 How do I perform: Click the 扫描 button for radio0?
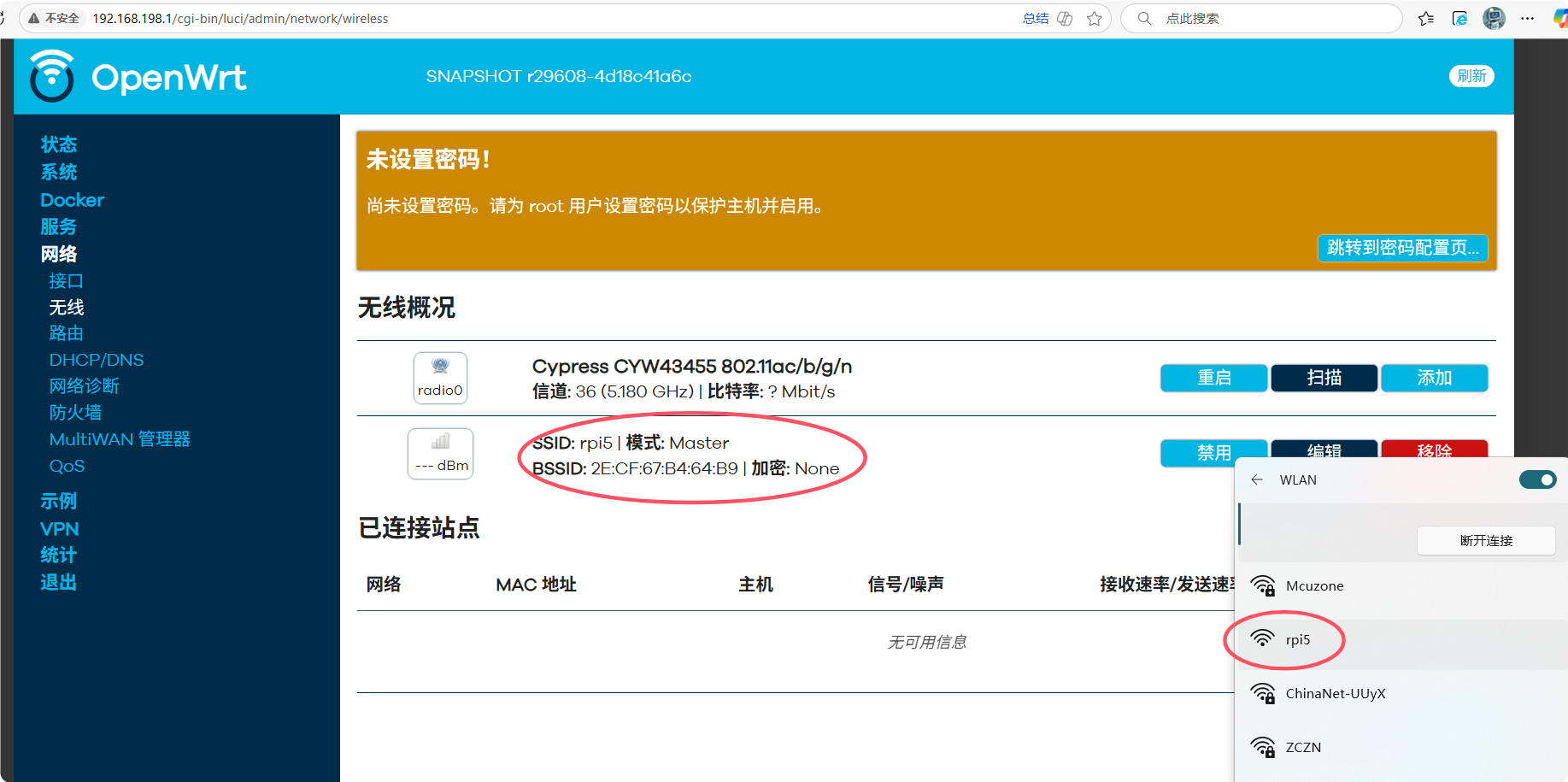pos(1324,378)
